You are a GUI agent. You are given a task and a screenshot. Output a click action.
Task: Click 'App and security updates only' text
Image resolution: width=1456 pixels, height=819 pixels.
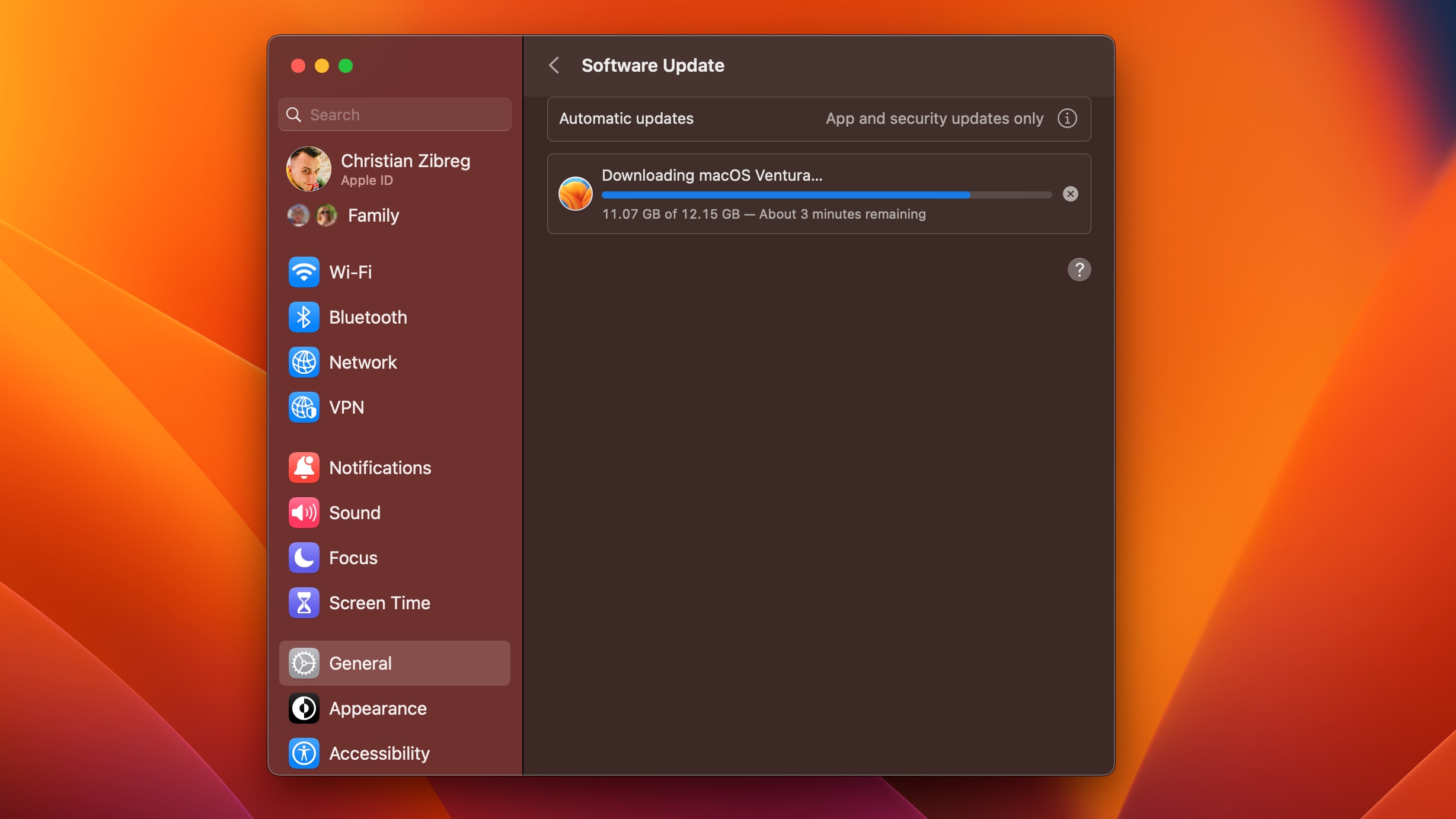pos(934,119)
